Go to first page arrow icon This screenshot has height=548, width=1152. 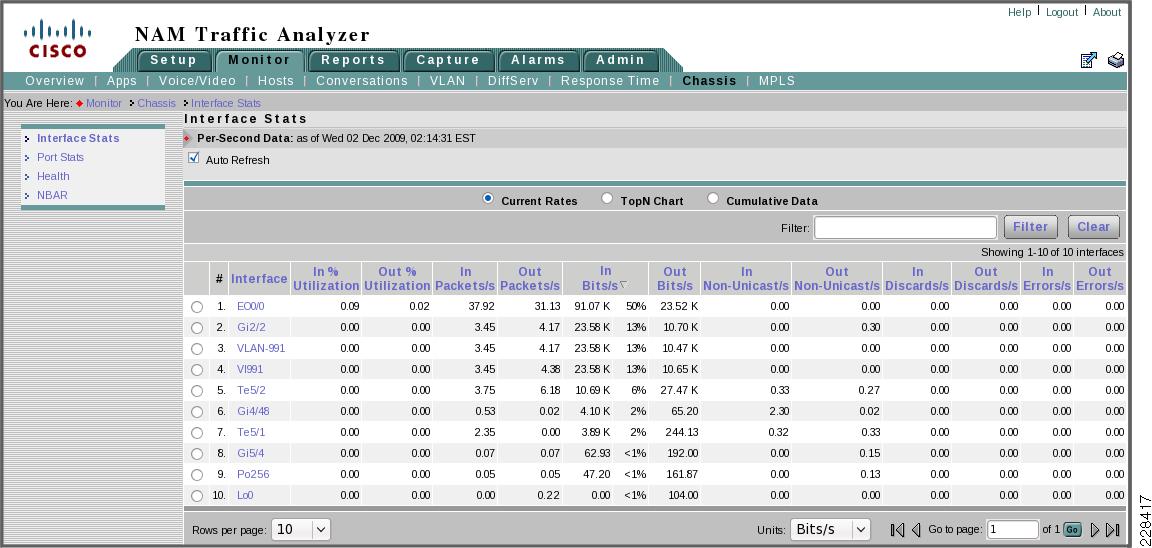pos(897,530)
